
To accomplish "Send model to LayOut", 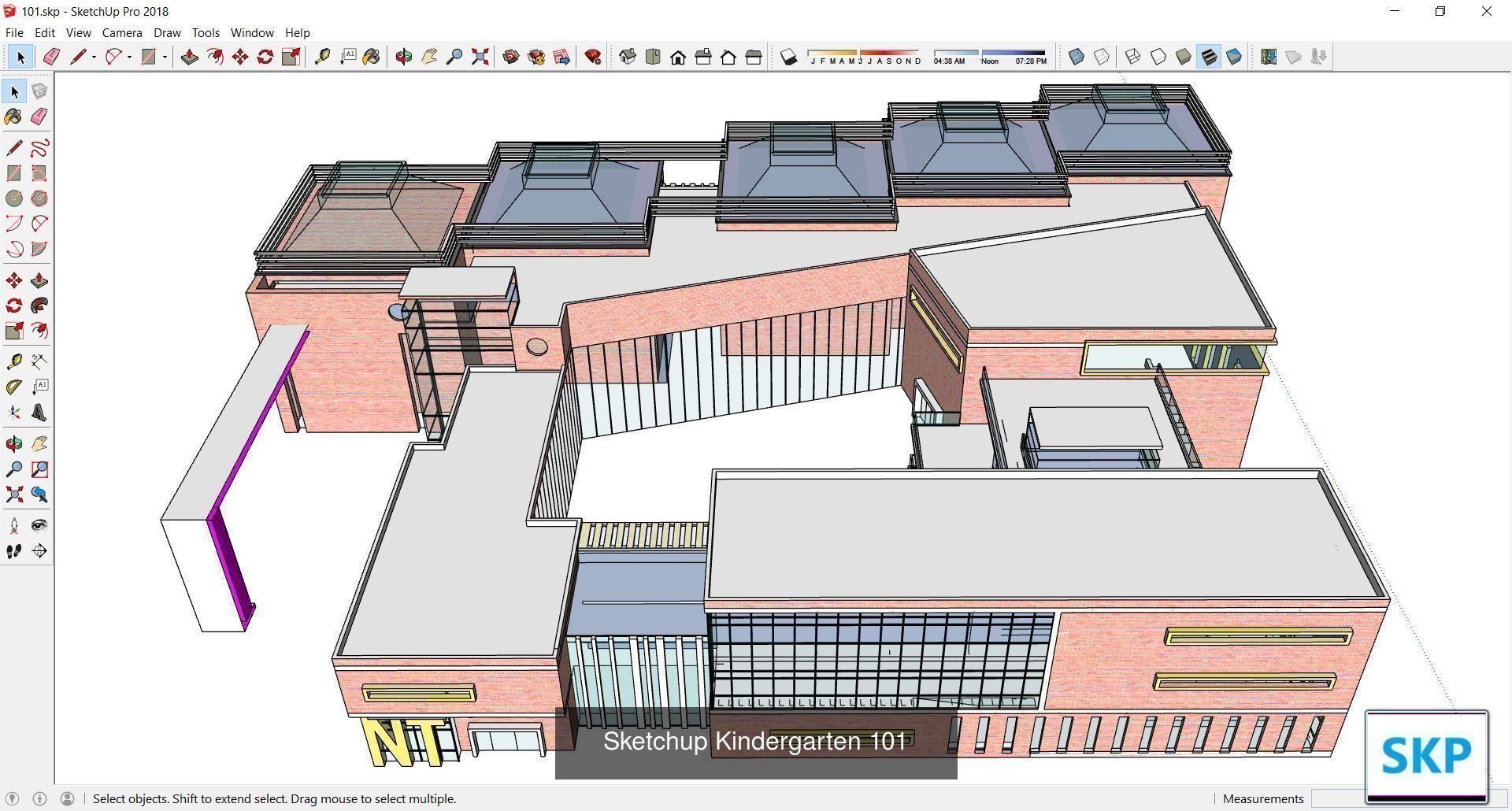I will 561,57.
